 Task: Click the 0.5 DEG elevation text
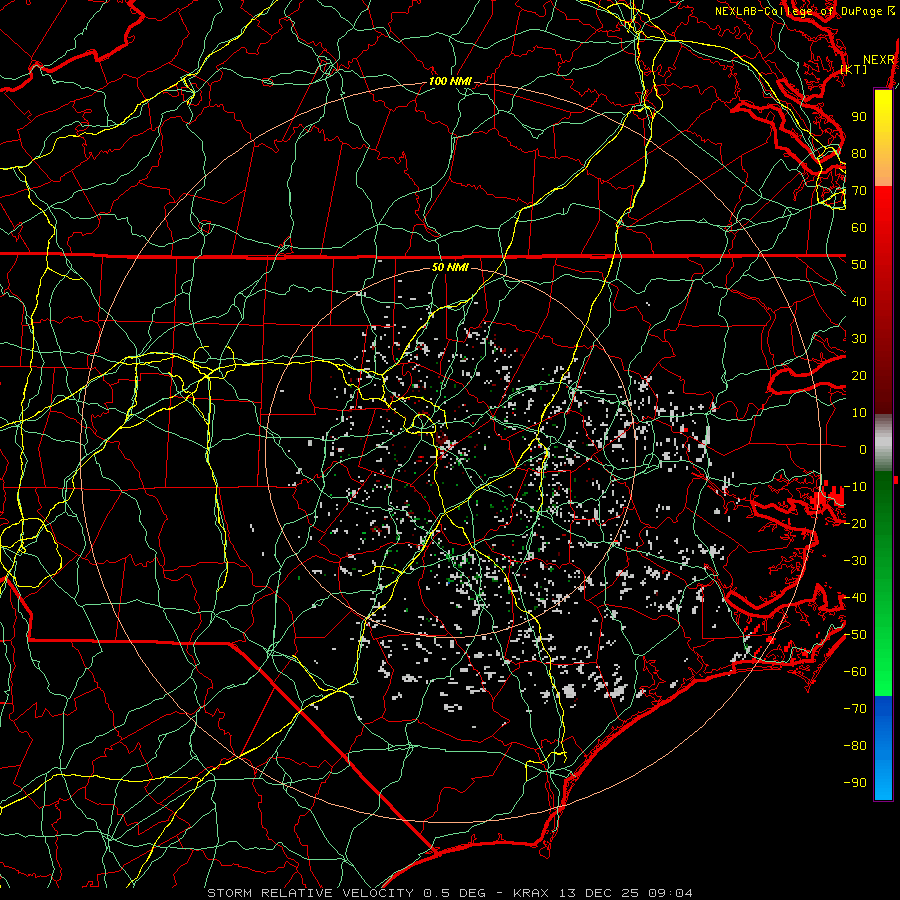coord(455,893)
